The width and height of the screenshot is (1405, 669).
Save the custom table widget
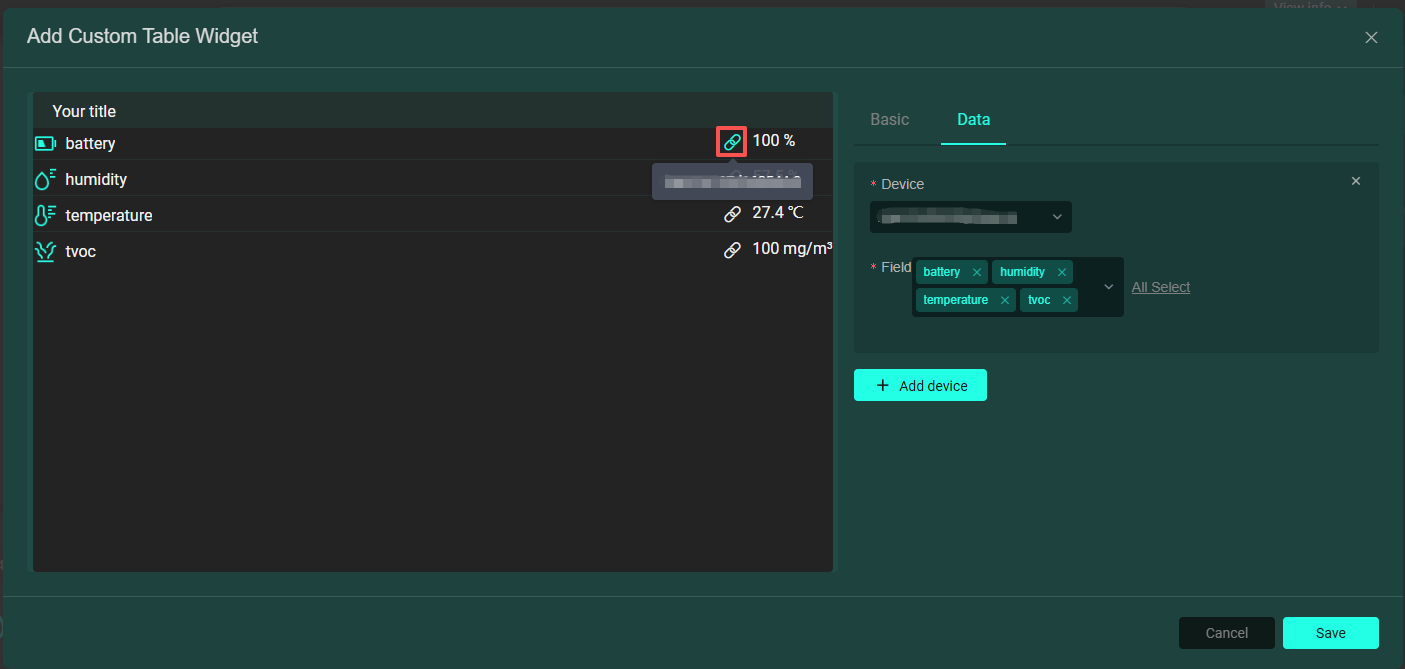coord(1330,633)
